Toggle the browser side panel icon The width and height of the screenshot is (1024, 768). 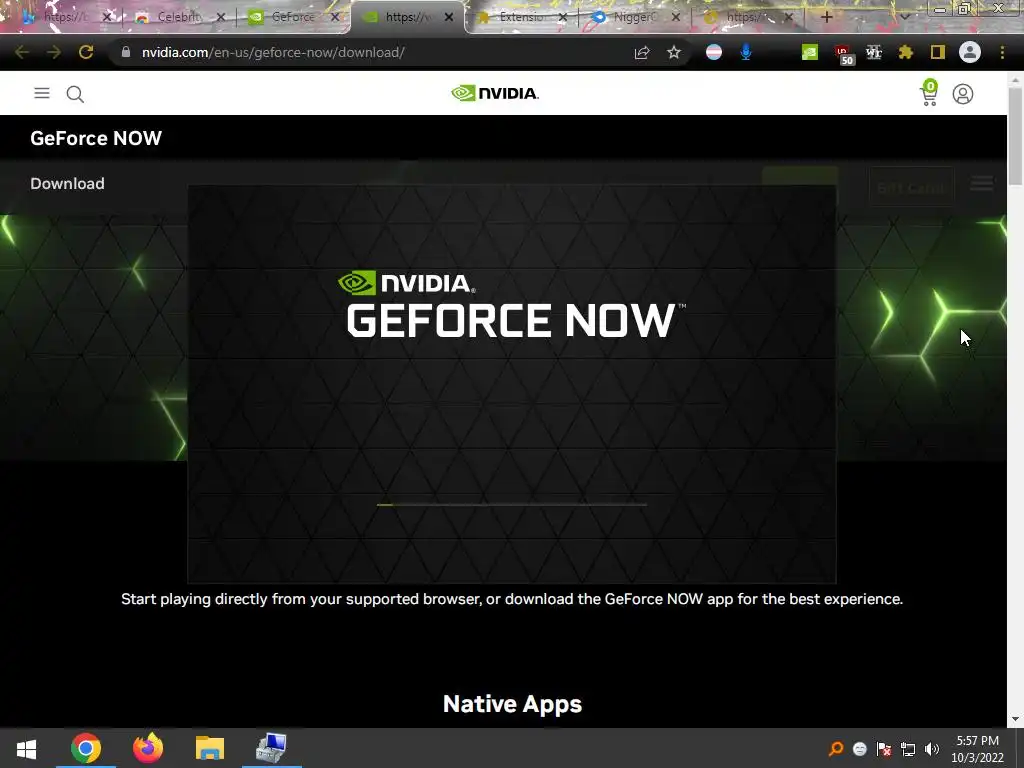(x=938, y=52)
